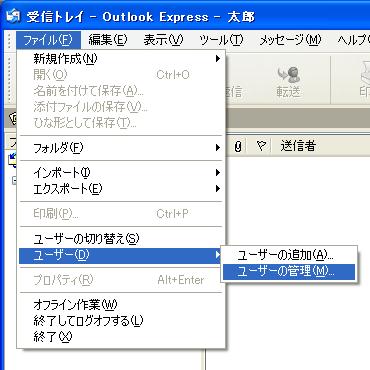Select オフライン作業(W) menu entry
This screenshot has height=370, width=370.
(x=121, y=304)
